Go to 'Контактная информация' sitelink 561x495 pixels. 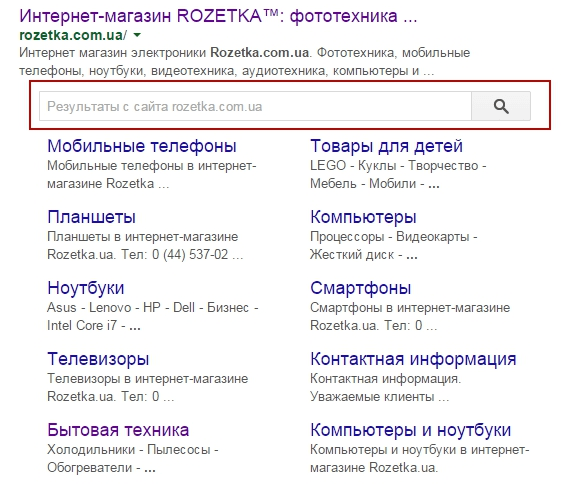coord(413,359)
